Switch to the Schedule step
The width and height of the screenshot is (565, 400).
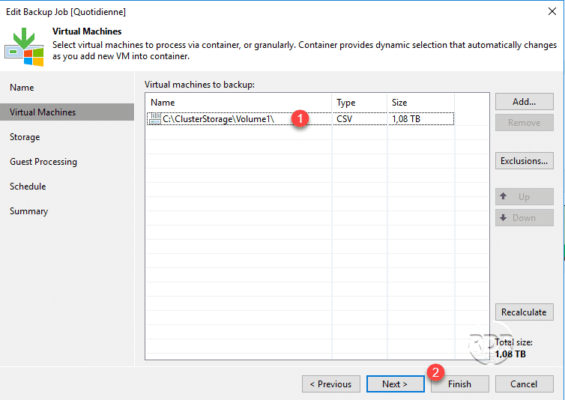[28, 187]
